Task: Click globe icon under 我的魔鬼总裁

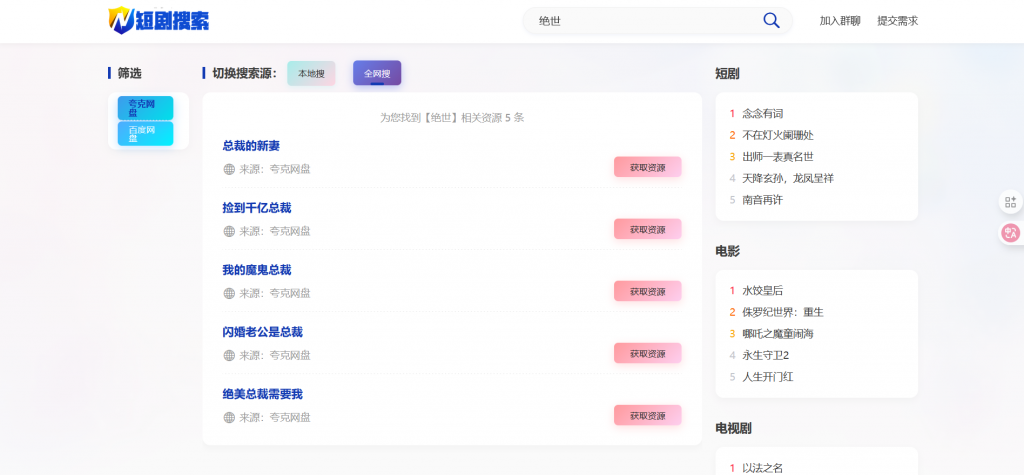Action: coord(229,293)
